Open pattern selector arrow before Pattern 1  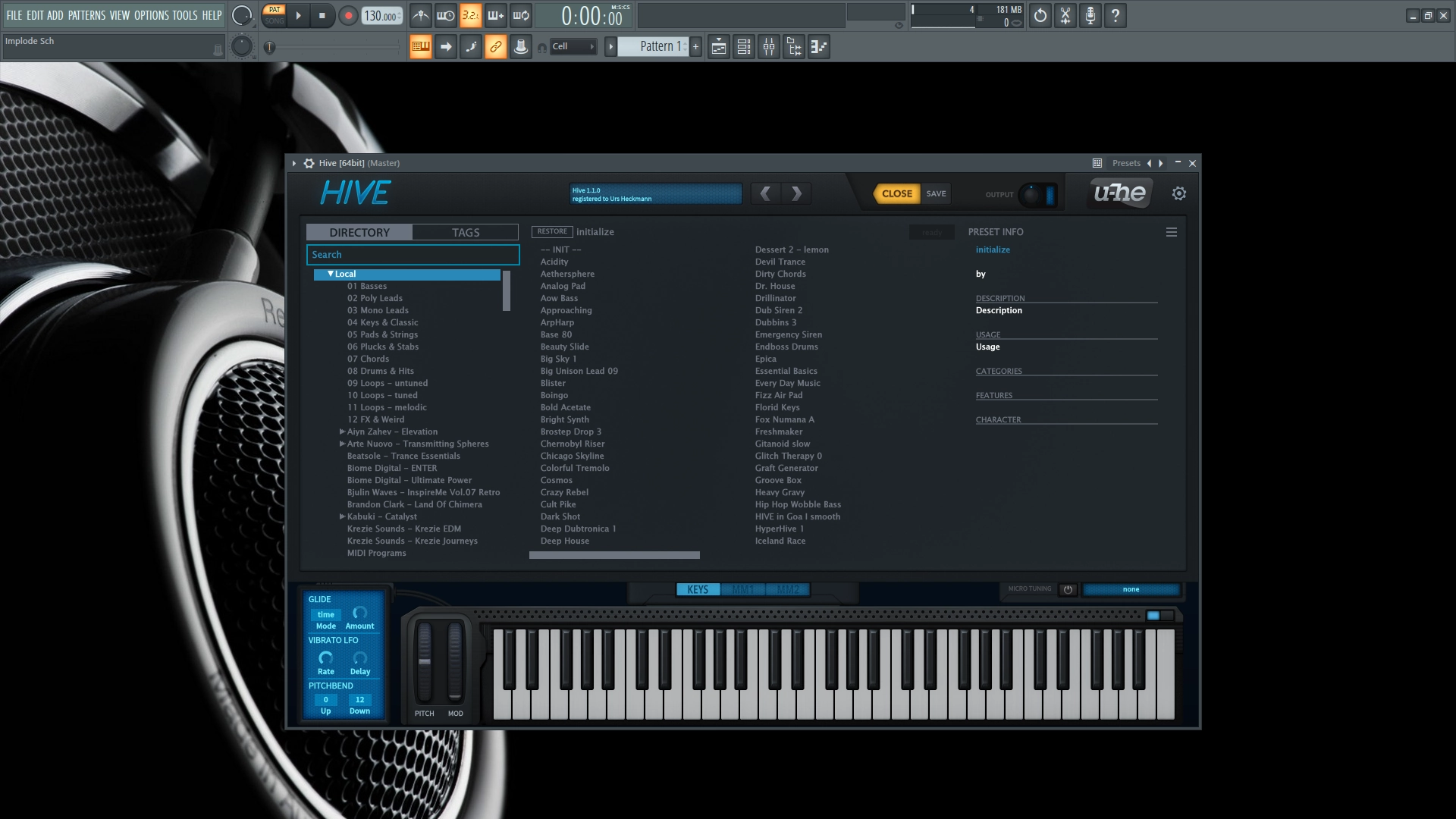(x=610, y=46)
